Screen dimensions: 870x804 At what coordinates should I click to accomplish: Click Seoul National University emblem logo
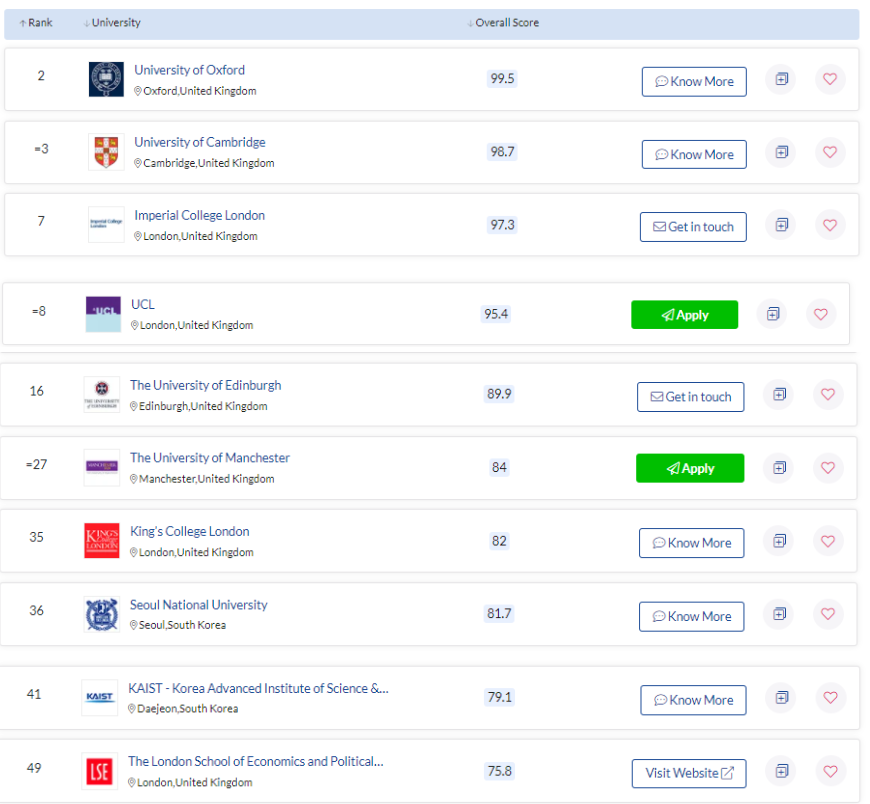point(102,614)
